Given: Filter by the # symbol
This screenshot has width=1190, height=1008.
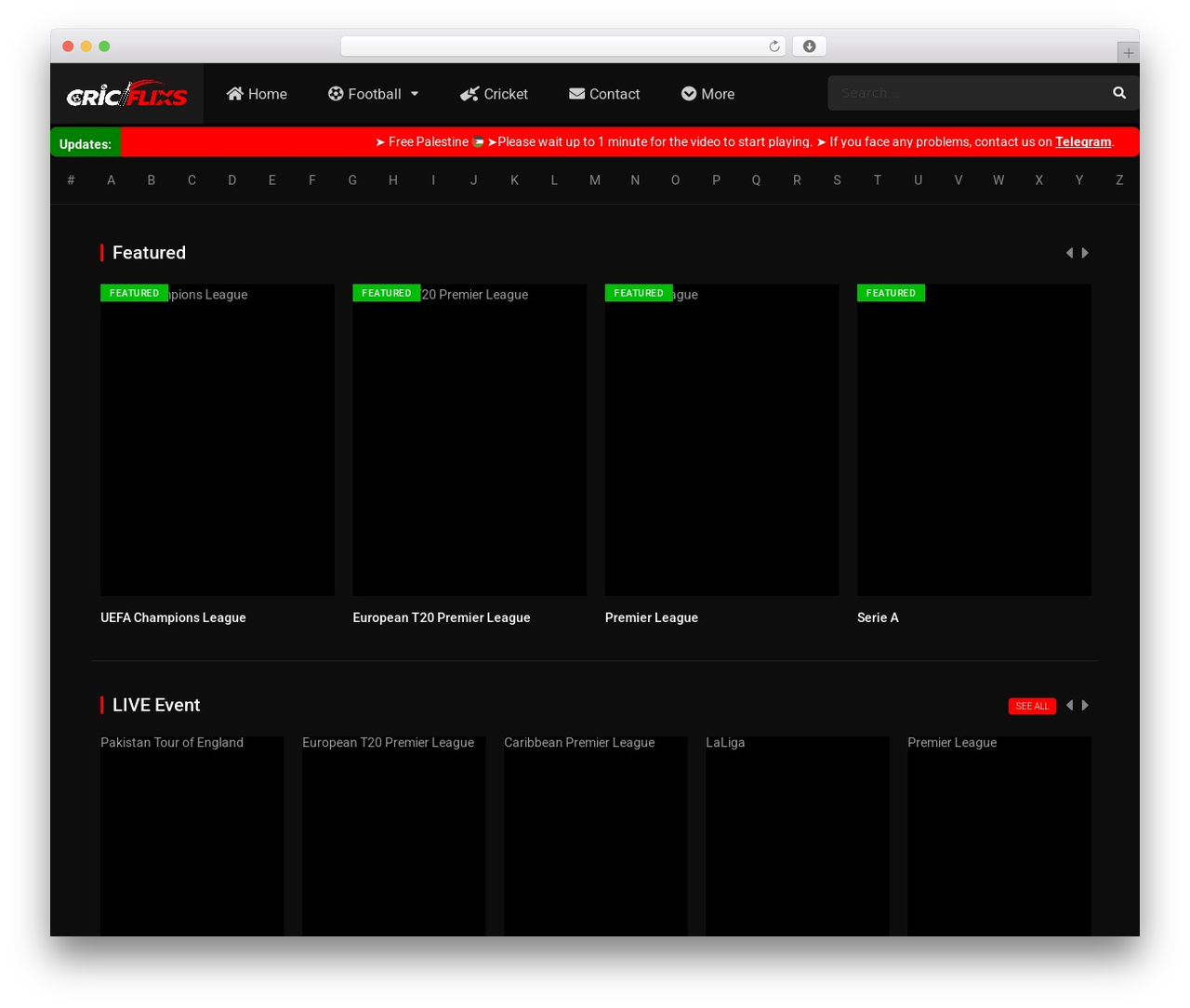Looking at the screenshot, I should click(x=71, y=180).
